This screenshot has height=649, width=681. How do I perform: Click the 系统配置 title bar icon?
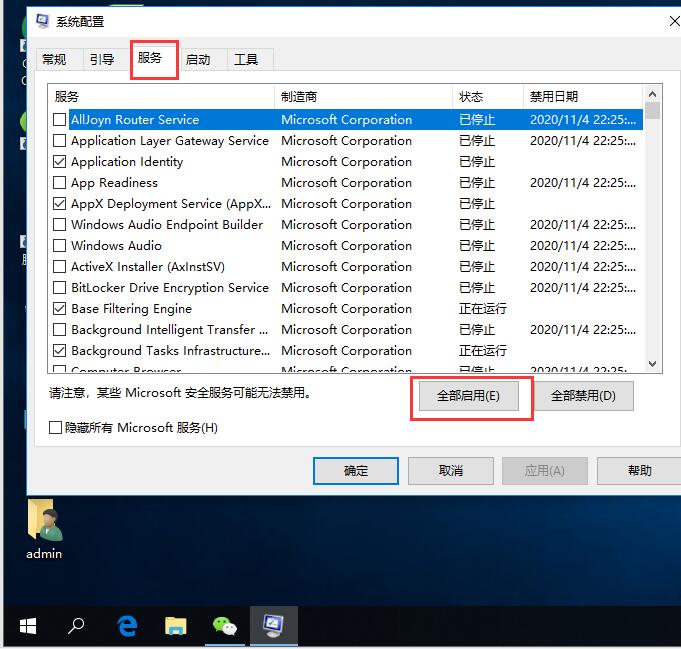[43, 21]
